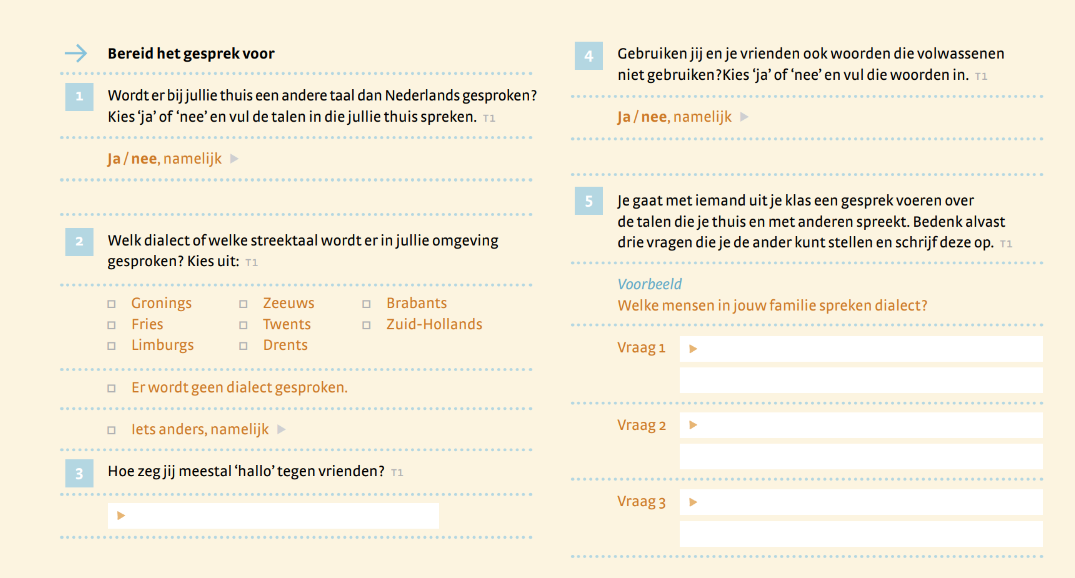Tick the Zuid-Hollands checkbox
The image size is (1075, 578).
(366, 325)
